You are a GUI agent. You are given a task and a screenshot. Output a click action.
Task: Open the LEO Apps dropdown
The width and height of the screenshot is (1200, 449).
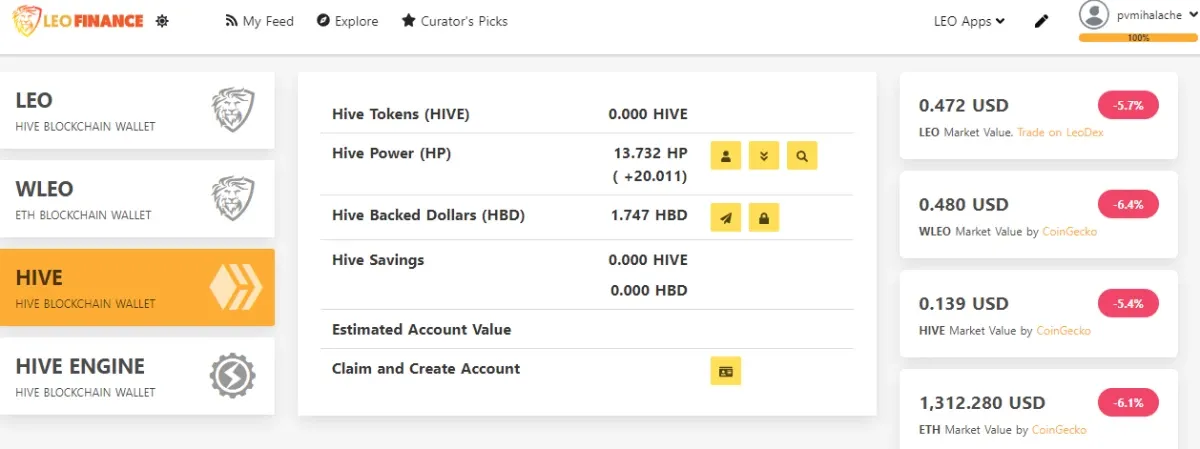click(x=969, y=21)
